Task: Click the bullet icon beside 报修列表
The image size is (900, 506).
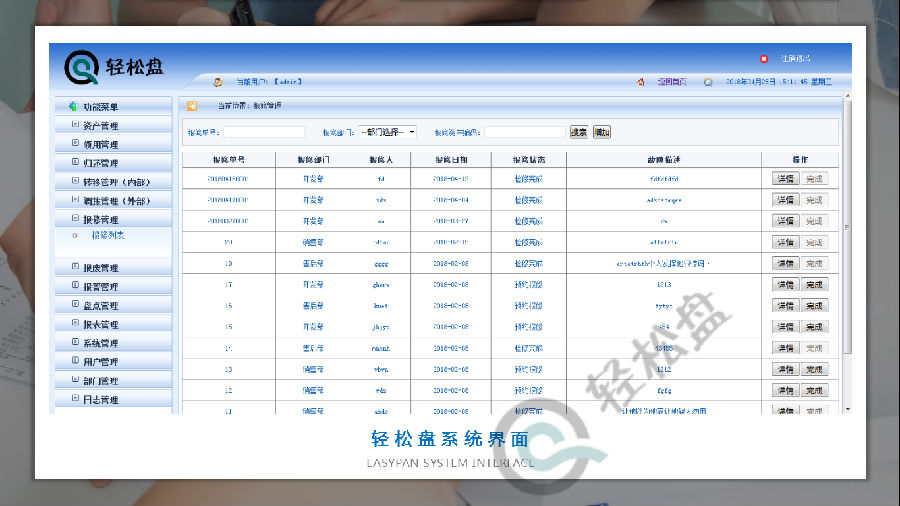Action: pyautogui.click(x=75, y=235)
